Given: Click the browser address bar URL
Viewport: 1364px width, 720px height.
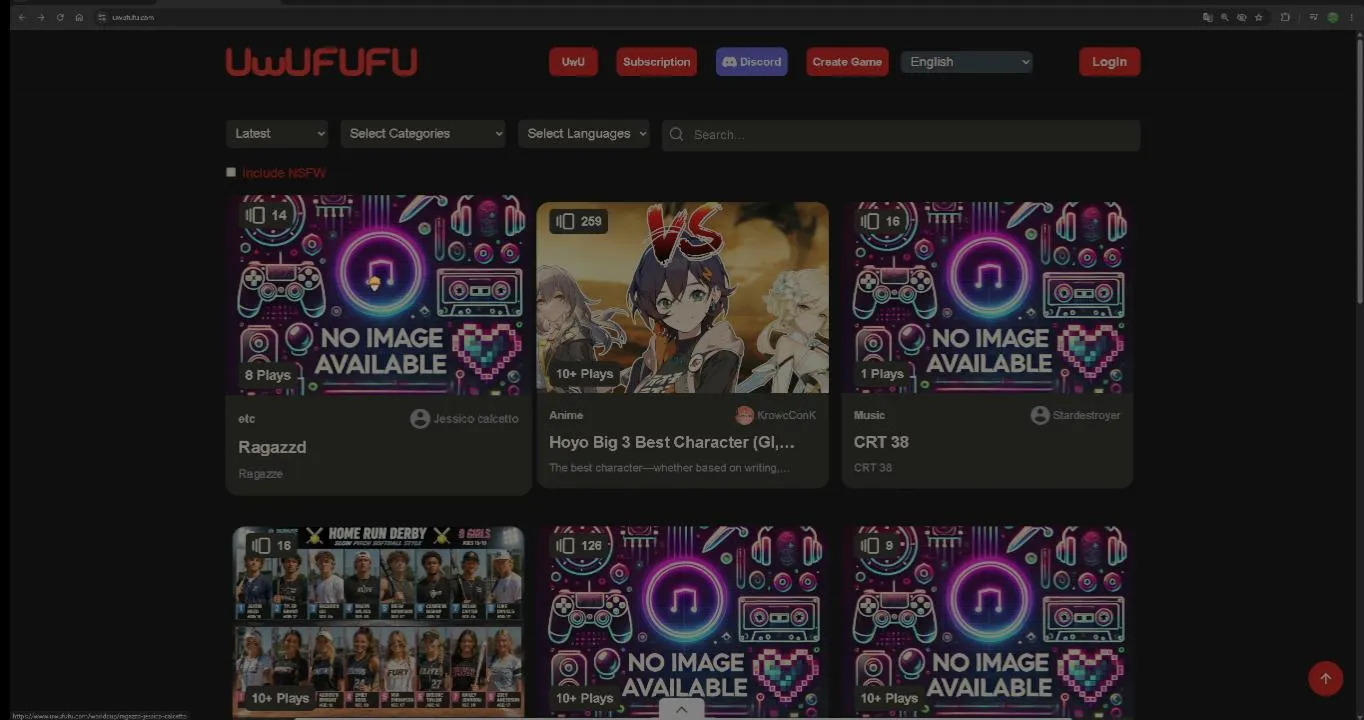Looking at the screenshot, I should (133, 17).
